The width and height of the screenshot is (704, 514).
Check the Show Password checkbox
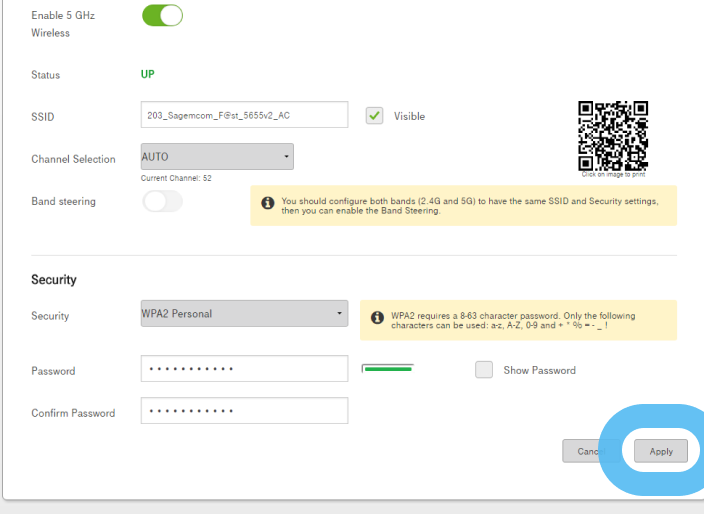(x=484, y=370)
